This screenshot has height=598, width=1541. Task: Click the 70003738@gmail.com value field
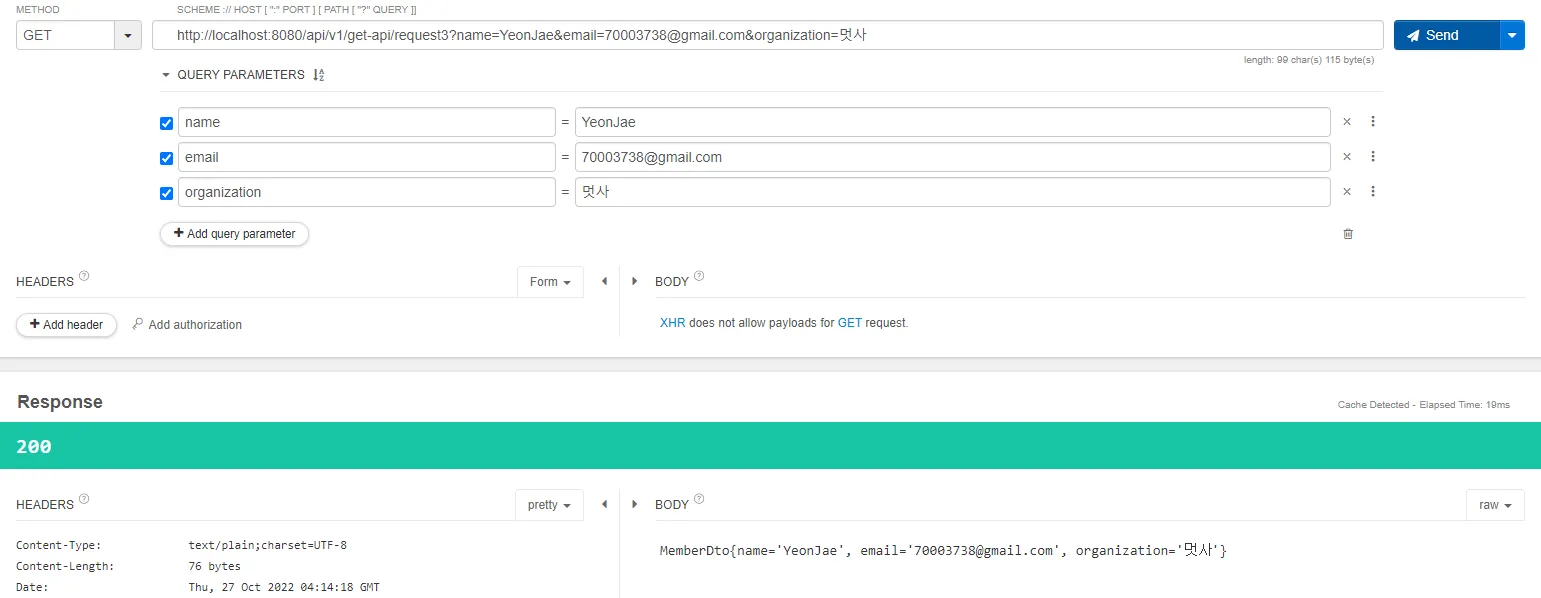pos(952,157)
